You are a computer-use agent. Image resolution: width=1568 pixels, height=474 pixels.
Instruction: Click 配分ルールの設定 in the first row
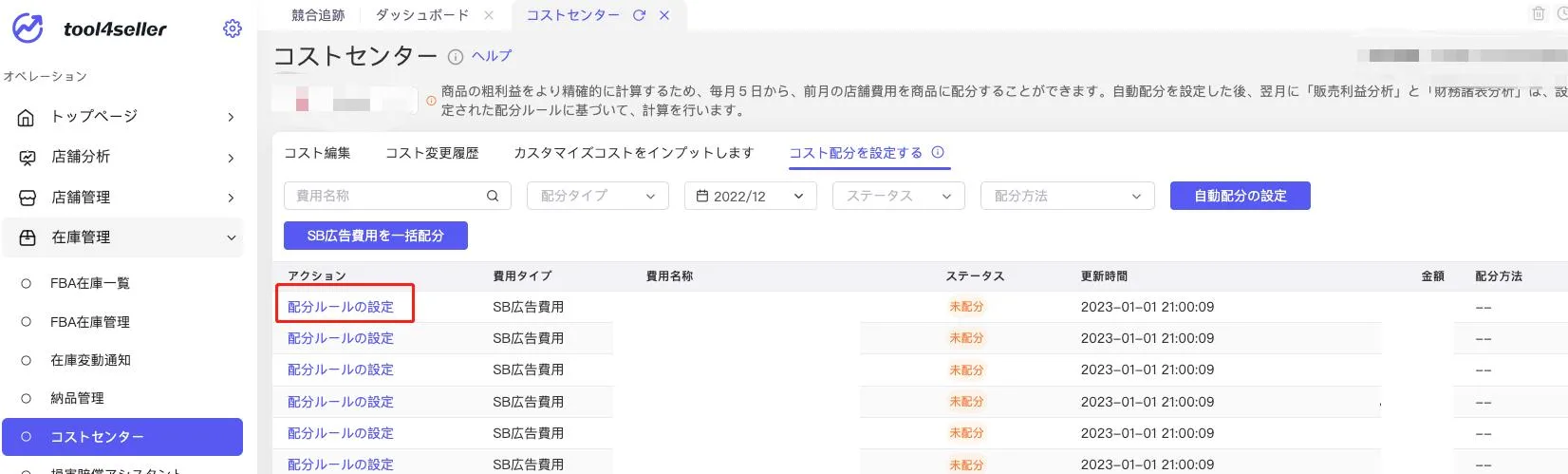tap(341, 307)
